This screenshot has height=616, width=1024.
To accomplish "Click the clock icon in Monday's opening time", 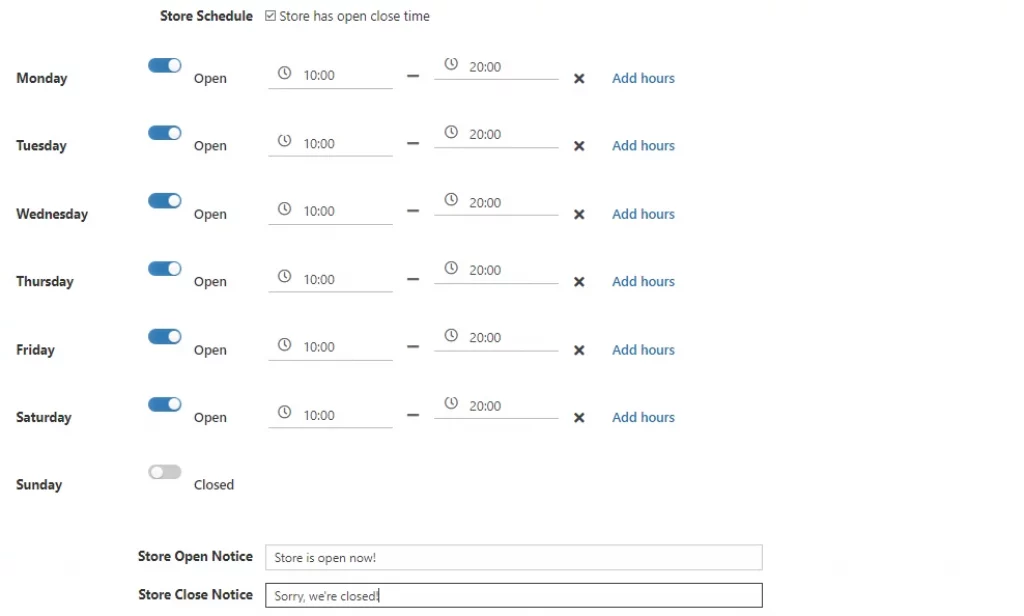I will (x=284, y=74).
